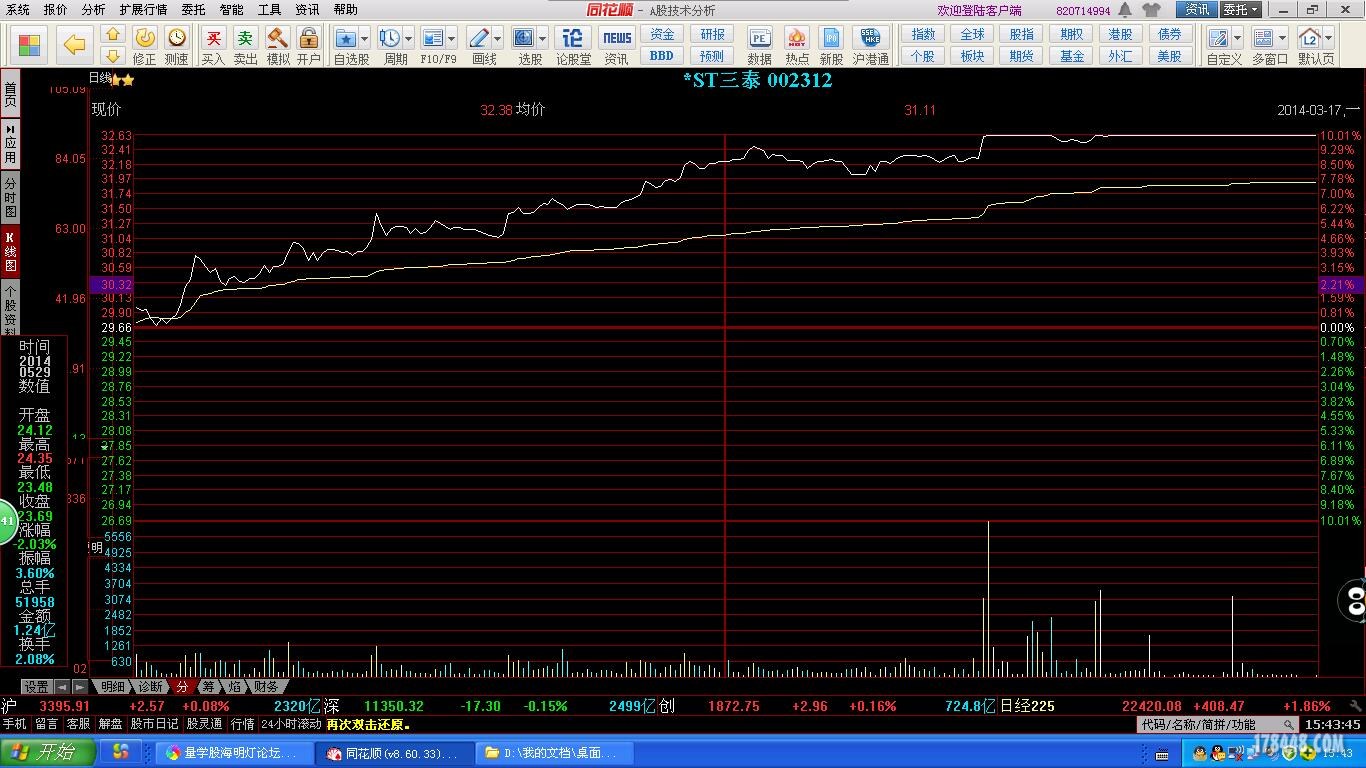Open the 新股 IPO icon
Screen dimensions: 1366x768
[831, 38]
